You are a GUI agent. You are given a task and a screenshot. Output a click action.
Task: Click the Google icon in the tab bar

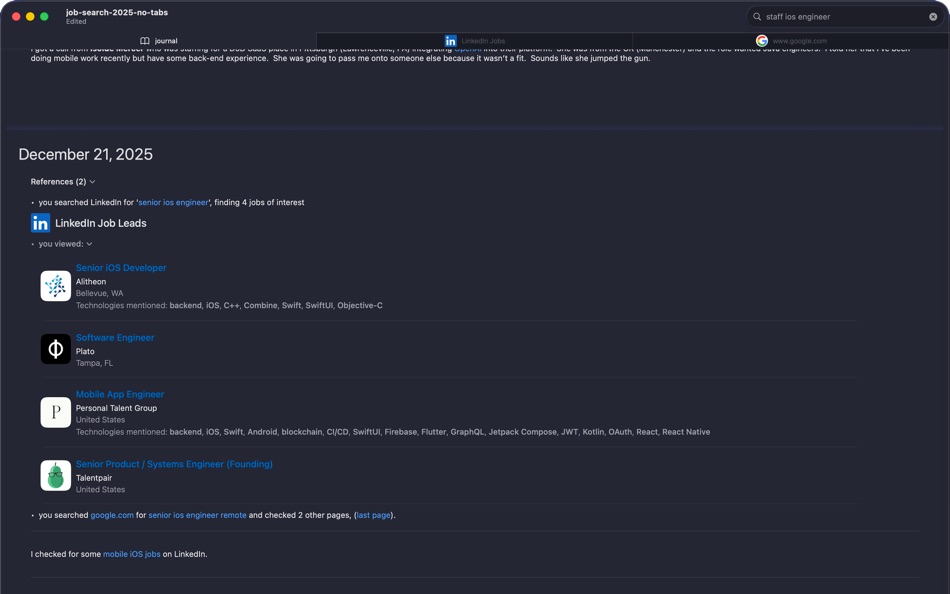click(762, 41)
